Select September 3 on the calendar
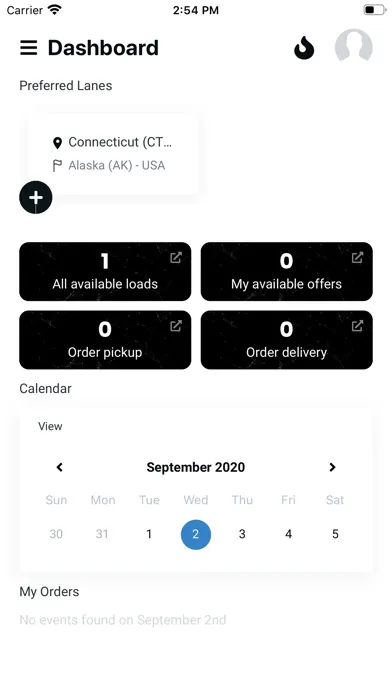The height and width of the screenshot is (696, 392). [x=242, y=534]
